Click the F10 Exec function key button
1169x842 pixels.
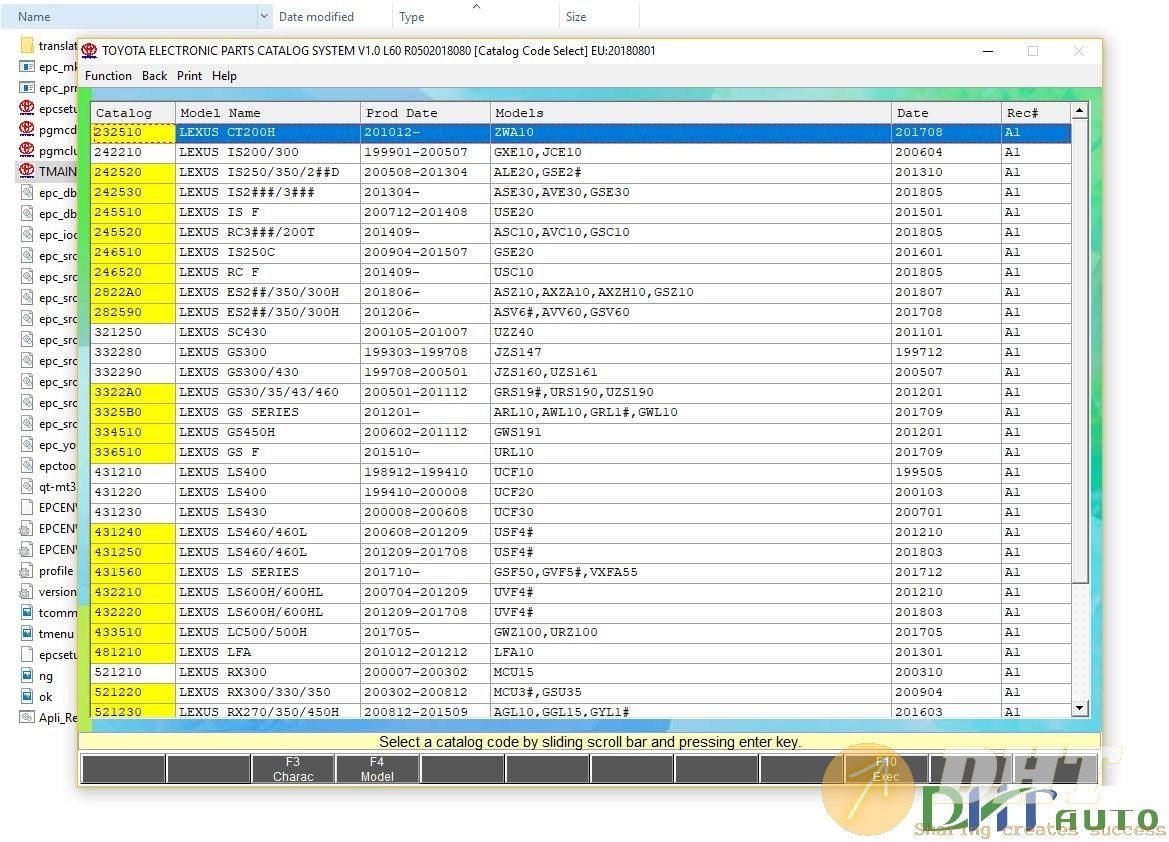coord(886,769)
